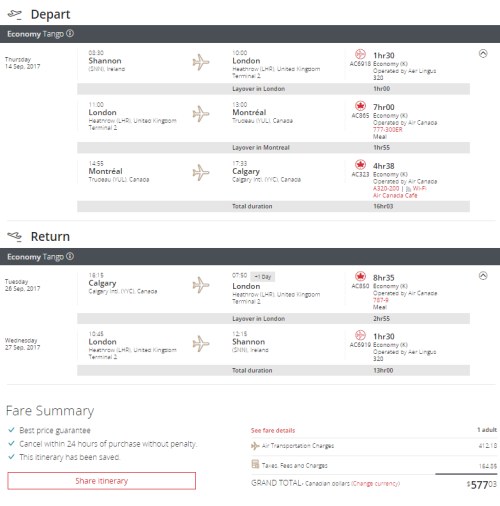Collapse the Depart flight details chevron
The height and width of the screenshot is (506, 500).
[x=483, y=53]
